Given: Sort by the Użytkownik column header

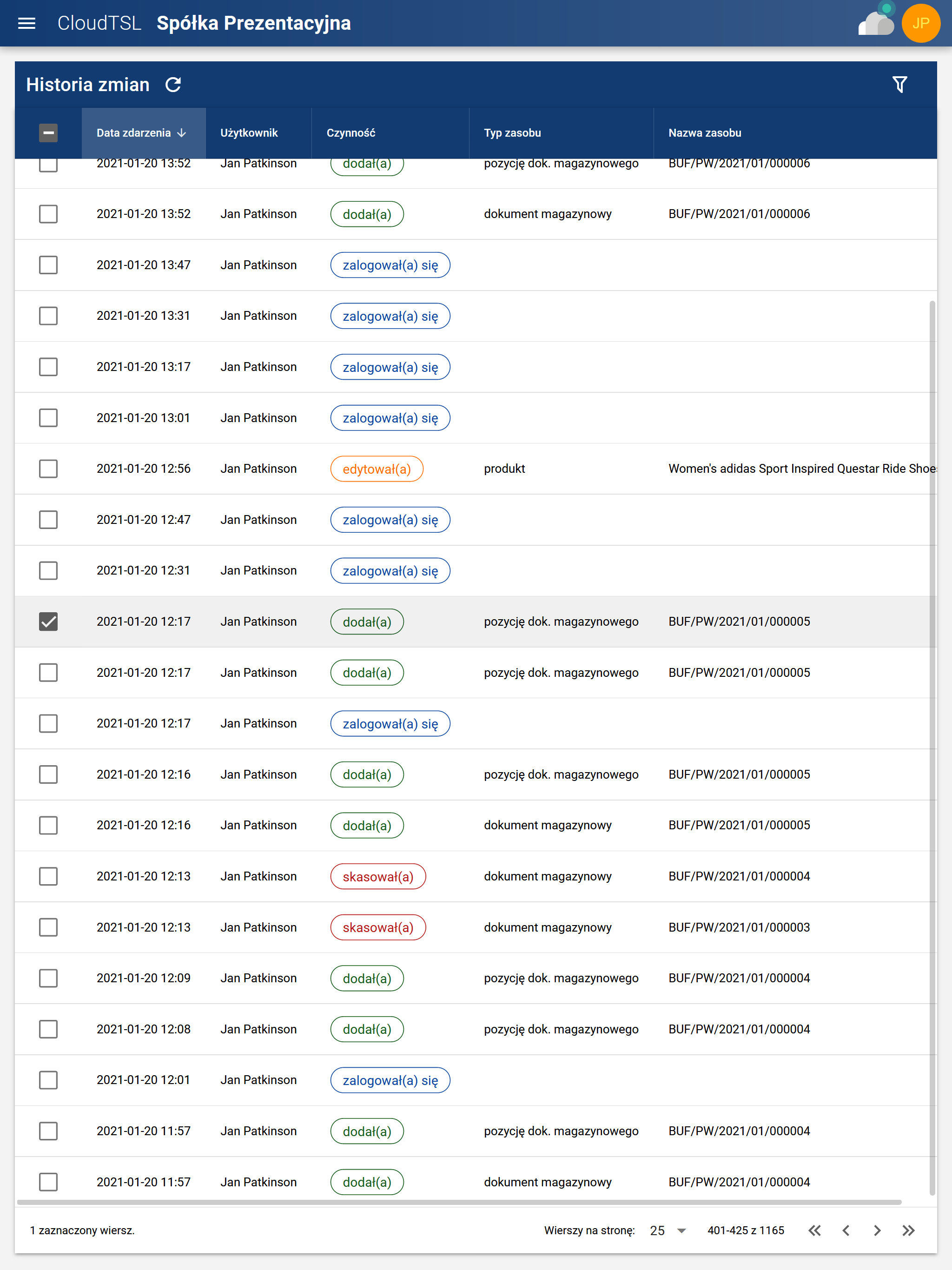Looking at the screenshot, I should click(249, 132).
